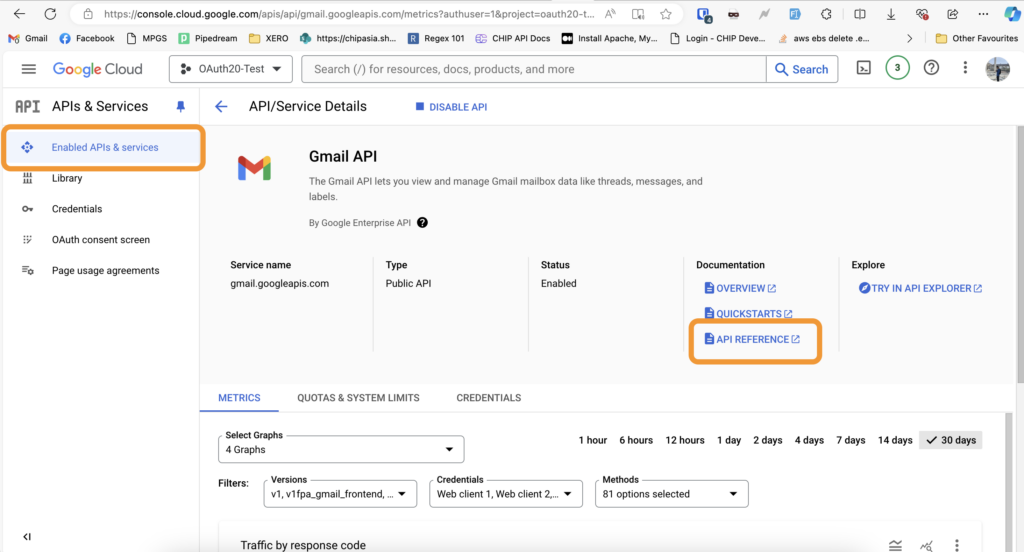Image resolution: width=1024 pixels, height=552 pixels.
Task: Open the browser split screen icon
Action: pyautogui.click(x=859, y=14)
